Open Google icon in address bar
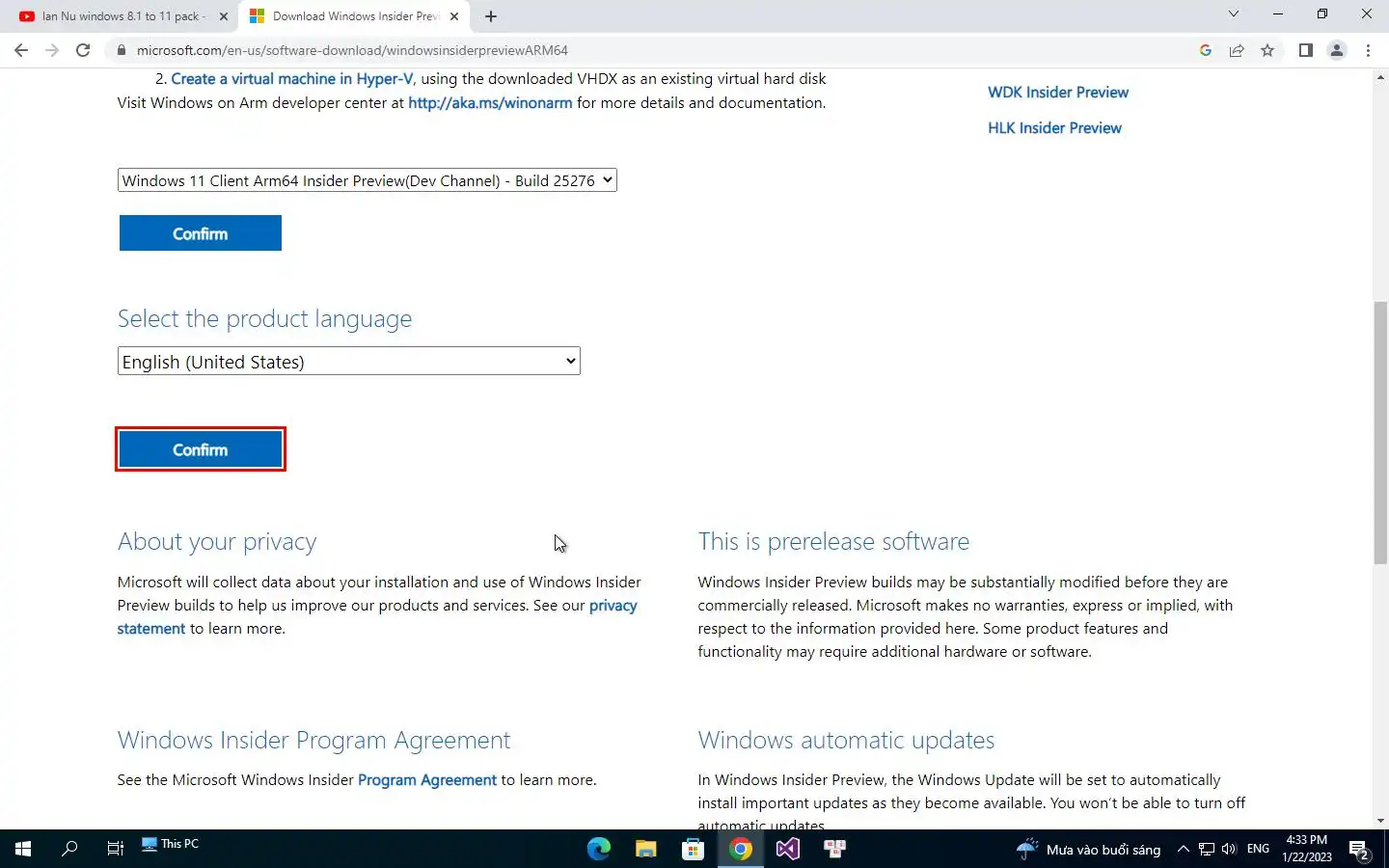The image size is (1389, 868). [1205, 50]
